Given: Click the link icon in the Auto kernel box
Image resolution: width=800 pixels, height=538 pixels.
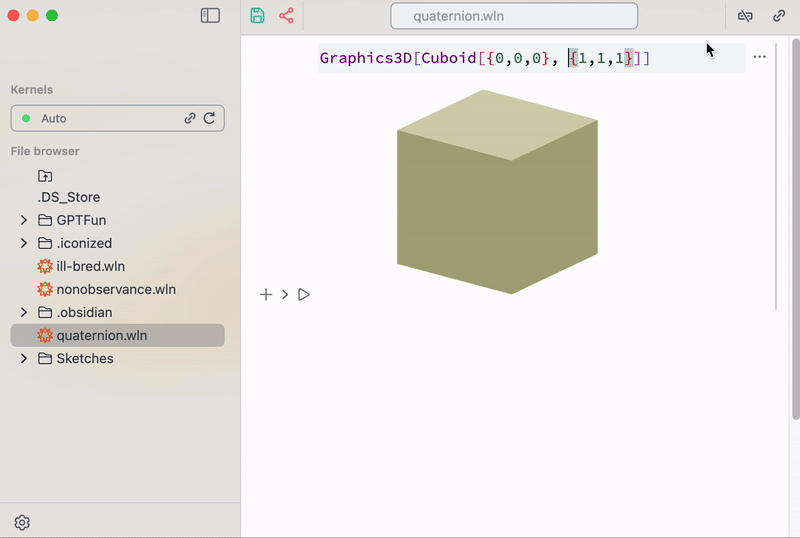Looking at the screenshot, I should click(190, 118).
